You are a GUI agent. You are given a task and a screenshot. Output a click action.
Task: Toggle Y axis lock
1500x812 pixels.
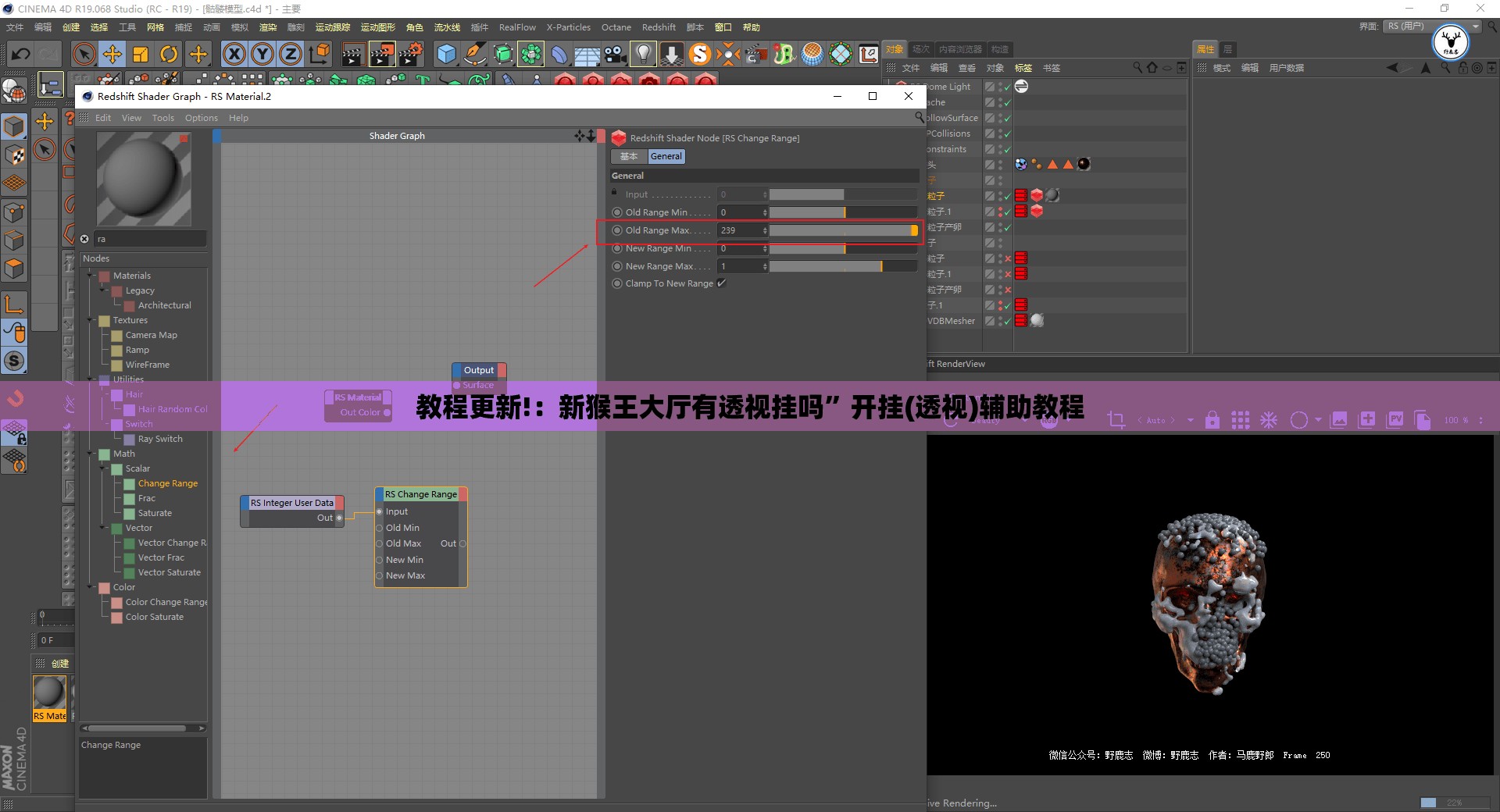pos(262,54)
